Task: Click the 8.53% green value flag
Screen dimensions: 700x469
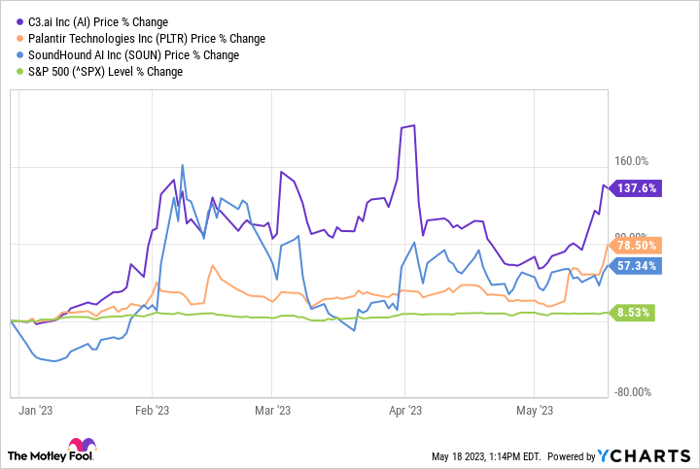Action: (x=633, y=313)
